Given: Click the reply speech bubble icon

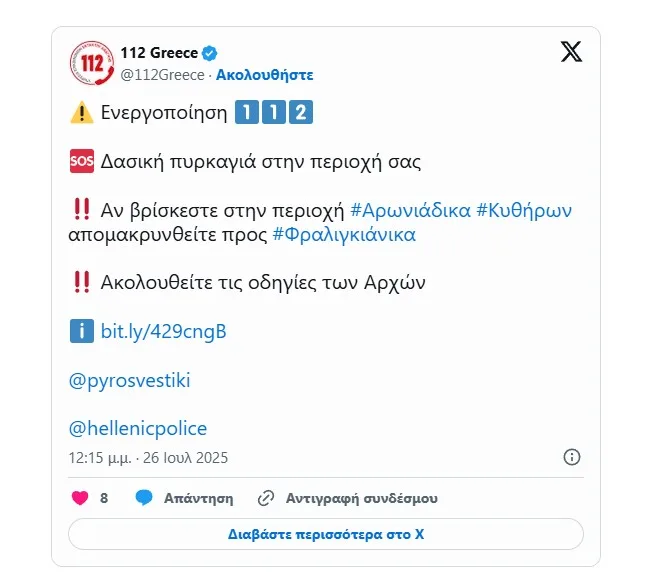Looking at the screenshot, I should (144, 498).
